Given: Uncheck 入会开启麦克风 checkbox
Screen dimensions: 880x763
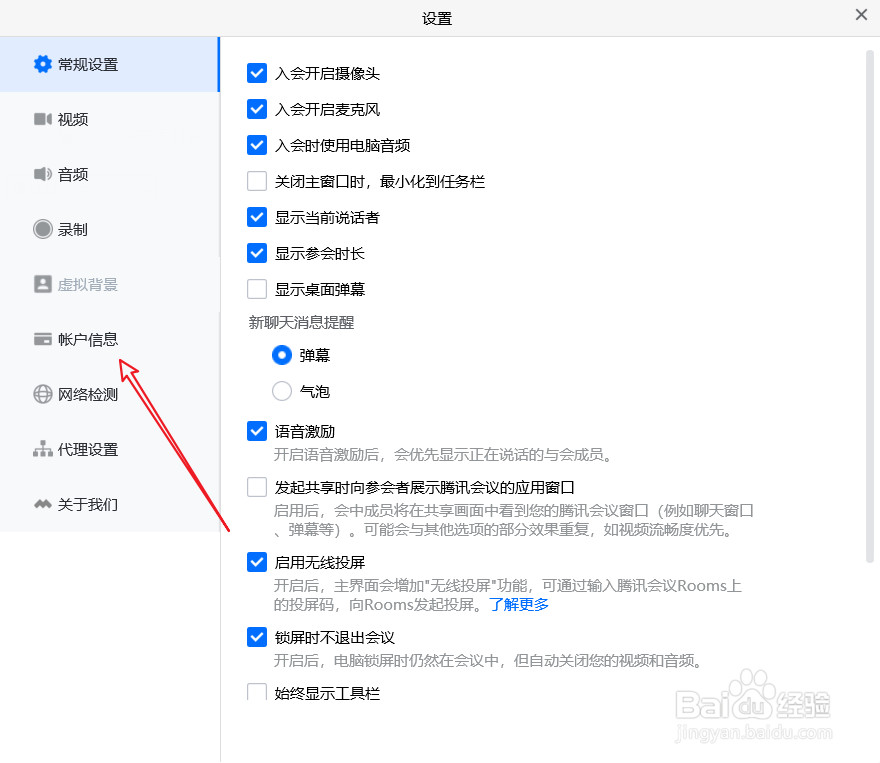Looking at the screenshot, I should pyautogui.click(x=257, y=109).
